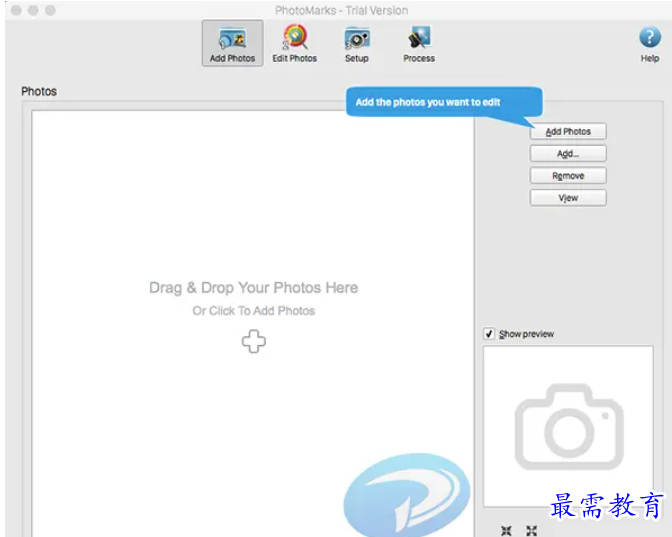The image size is (672, 537).
Task: Click the Remove button
Action: click(568, 176)
